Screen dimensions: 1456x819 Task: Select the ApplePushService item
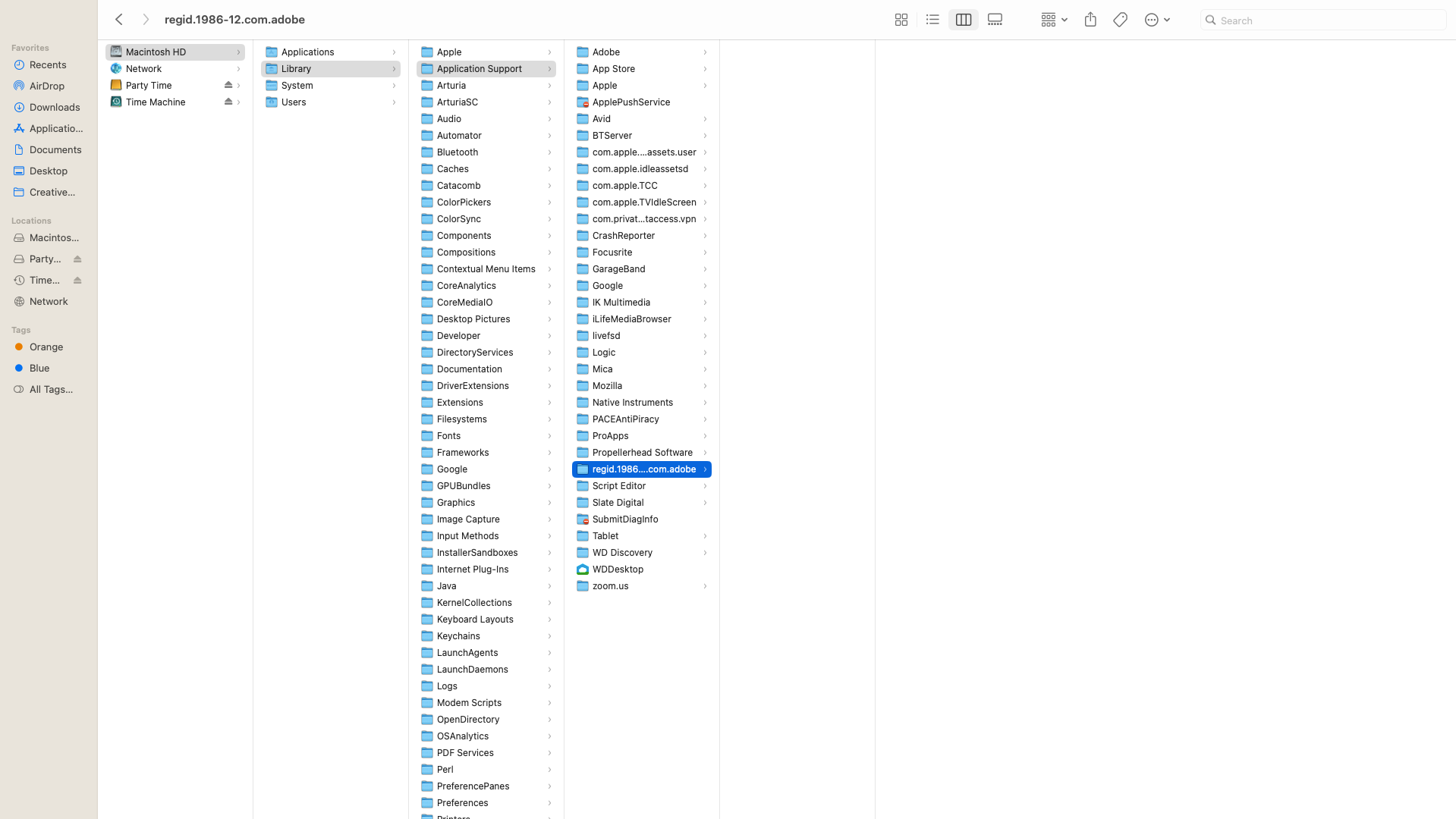[x=642, y=102]
